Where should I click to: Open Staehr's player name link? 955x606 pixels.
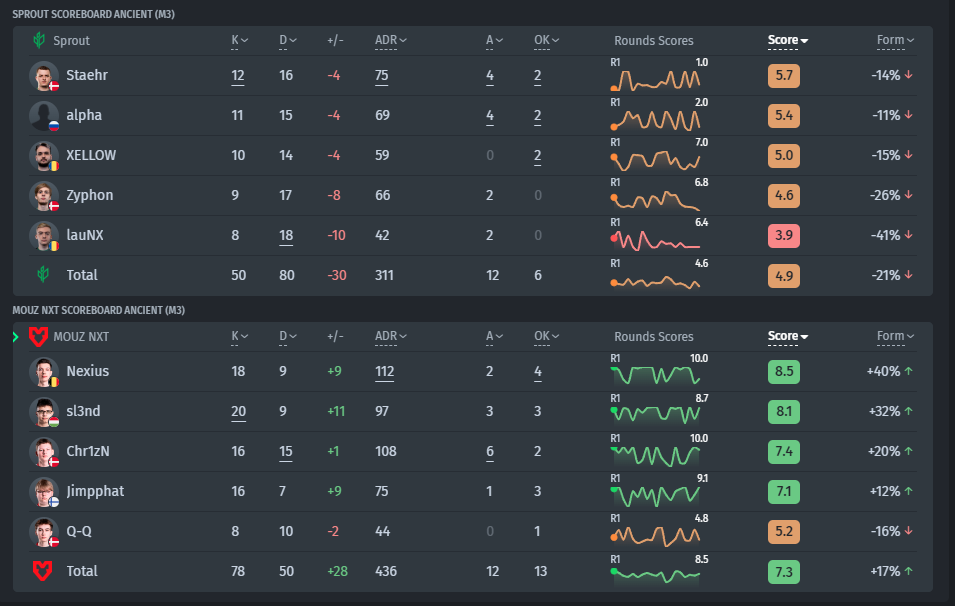[x=86, y=76]
